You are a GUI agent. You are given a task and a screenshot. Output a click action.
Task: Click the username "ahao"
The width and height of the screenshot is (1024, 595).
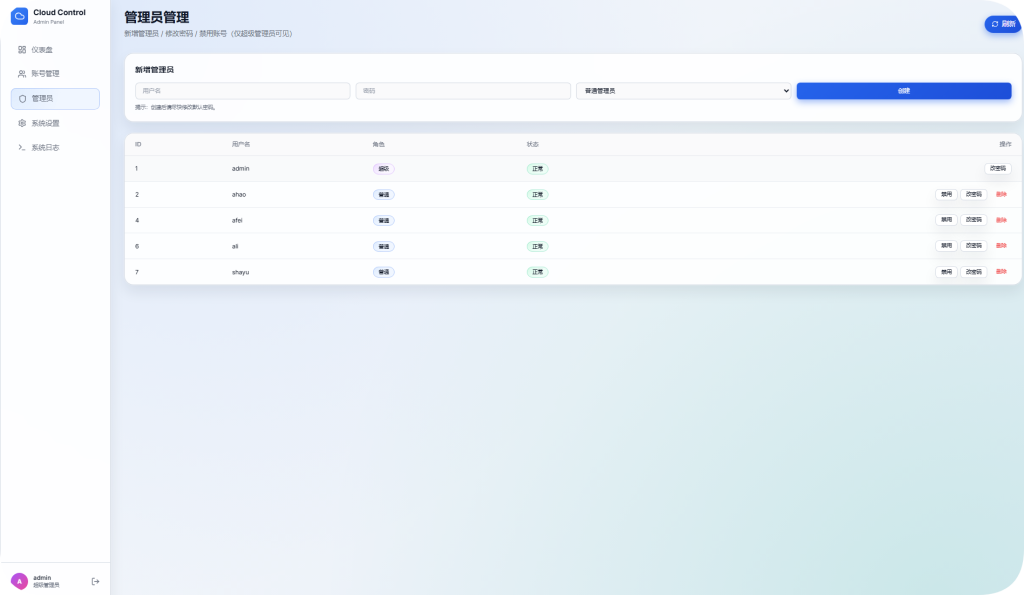[x=239, y=195]
